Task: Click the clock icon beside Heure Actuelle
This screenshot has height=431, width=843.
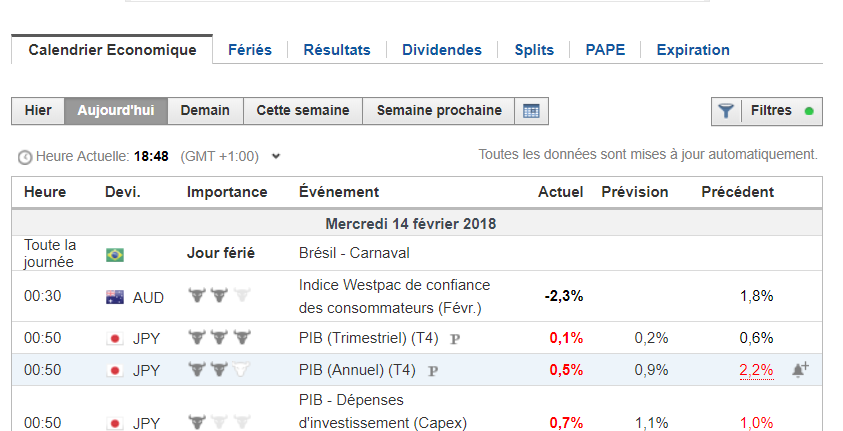Action: pos(25,157)
